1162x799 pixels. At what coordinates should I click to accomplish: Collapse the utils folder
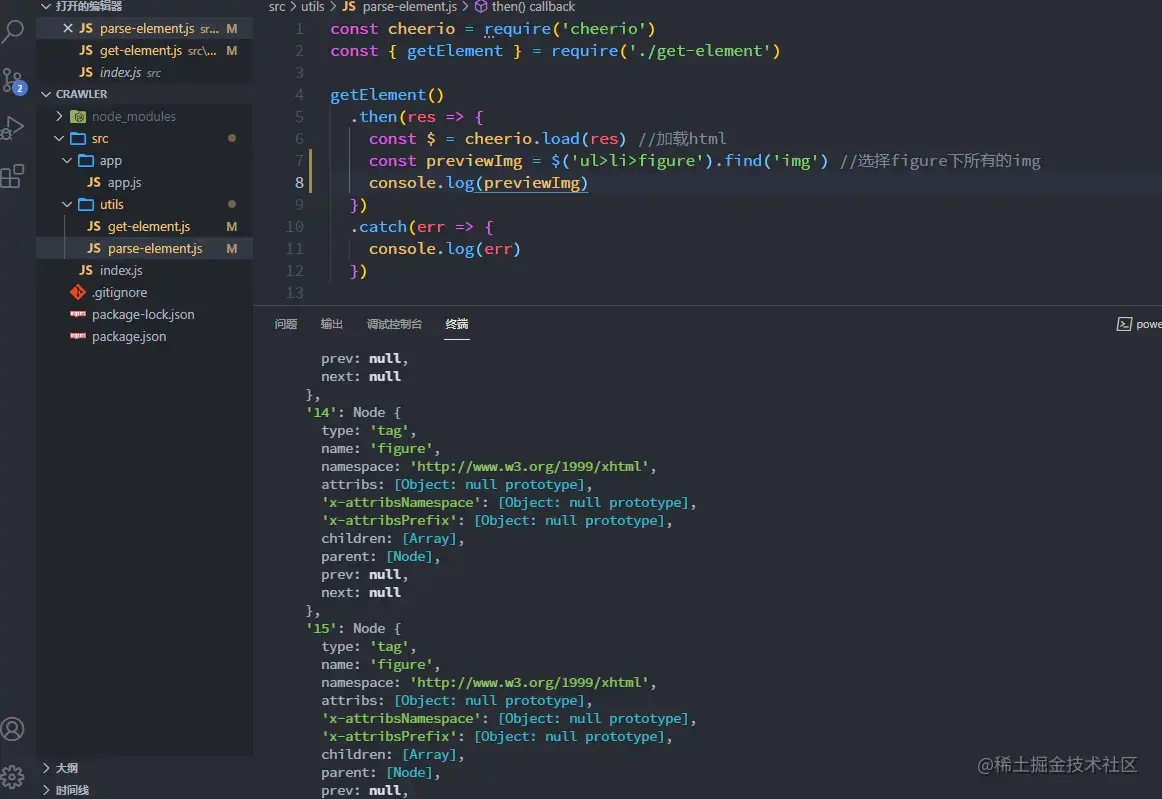tap(67, 205)
